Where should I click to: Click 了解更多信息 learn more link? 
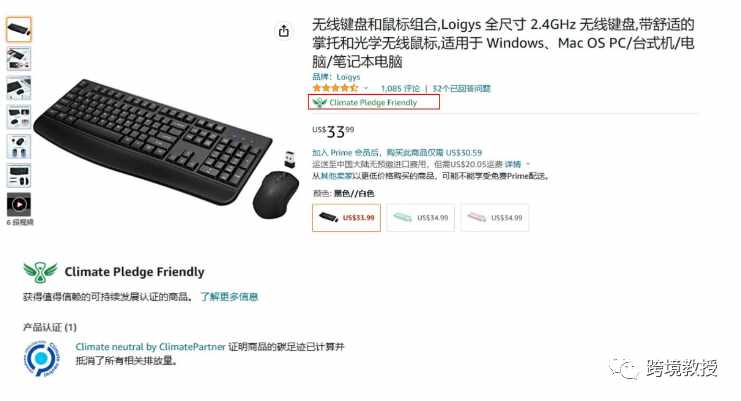coord(229,297)
